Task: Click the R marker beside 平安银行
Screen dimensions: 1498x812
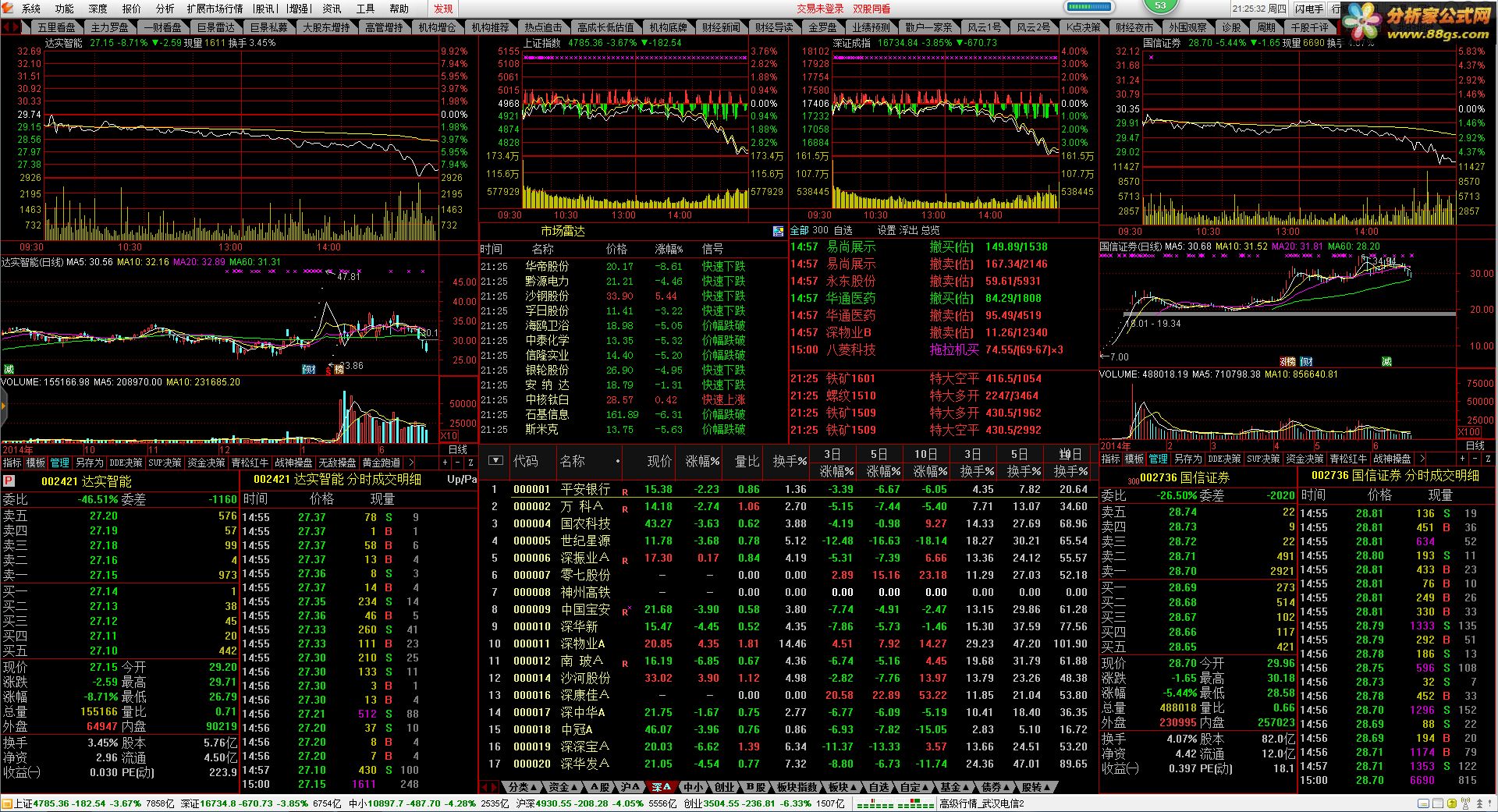Action: point(625,492)
